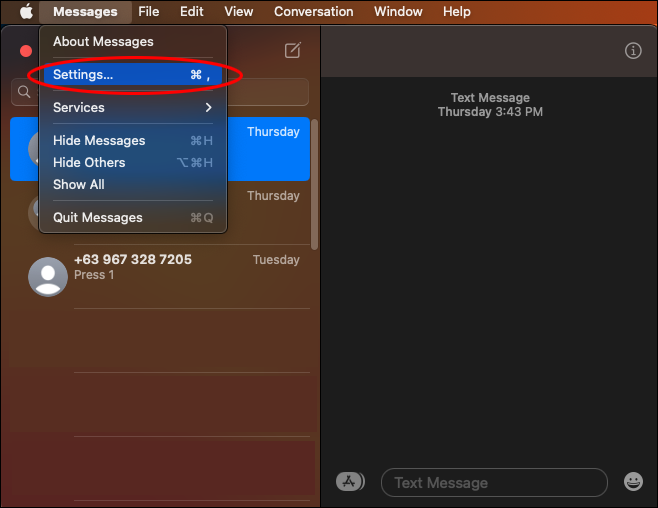Viewport: 658px width, 508px height.
Task: Choose Hide Others menu item
Action: pyautogui.click(x=133, y=162)
